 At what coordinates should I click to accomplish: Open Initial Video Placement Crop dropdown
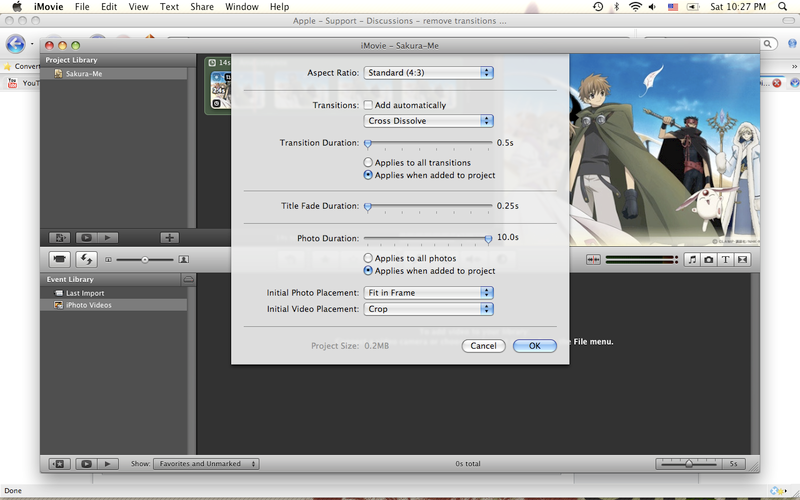(x=428, y=309)
